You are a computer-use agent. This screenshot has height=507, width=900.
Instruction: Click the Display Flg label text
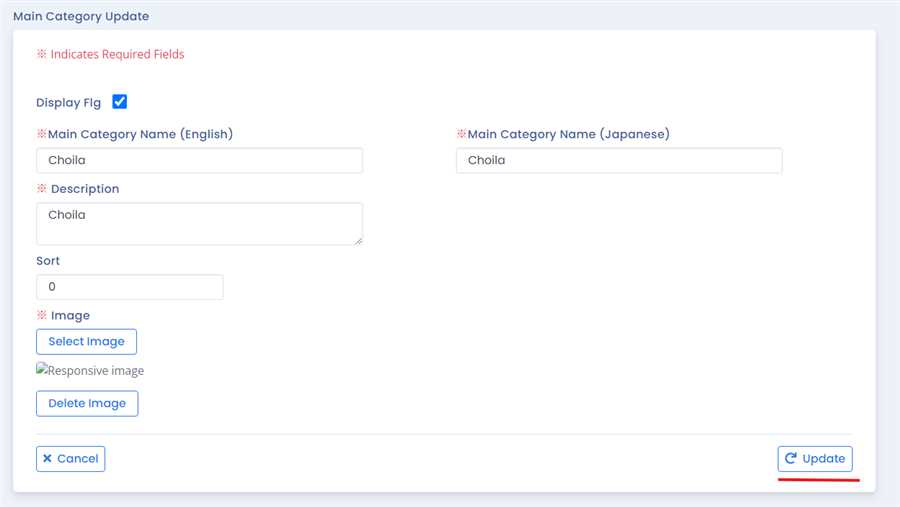[68, 103]
